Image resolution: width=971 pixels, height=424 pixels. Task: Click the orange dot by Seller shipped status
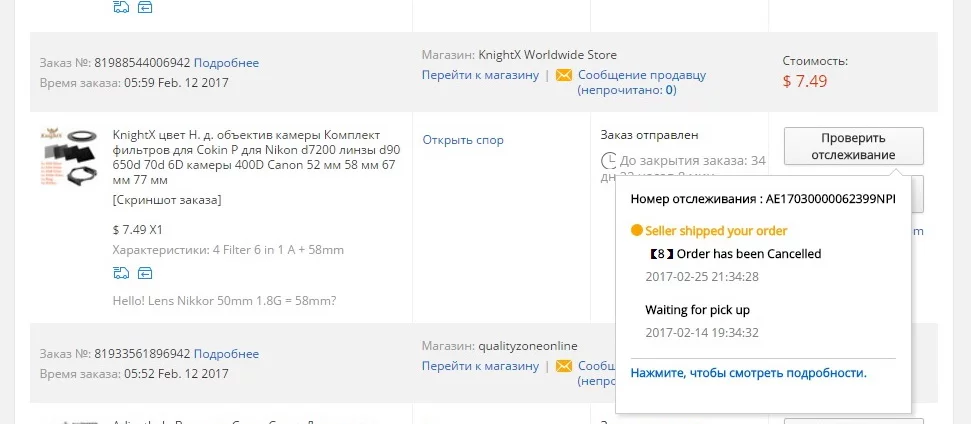(636, 230)
